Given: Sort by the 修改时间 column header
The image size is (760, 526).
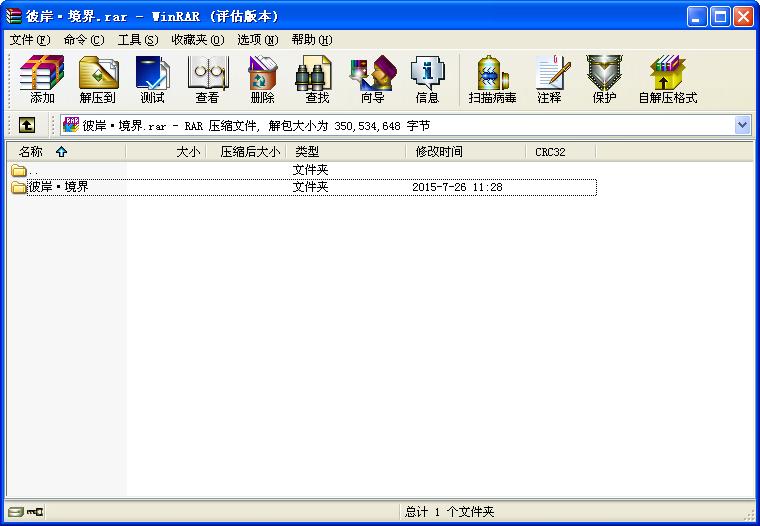Looking at the screenshot, I should (466, 152).
